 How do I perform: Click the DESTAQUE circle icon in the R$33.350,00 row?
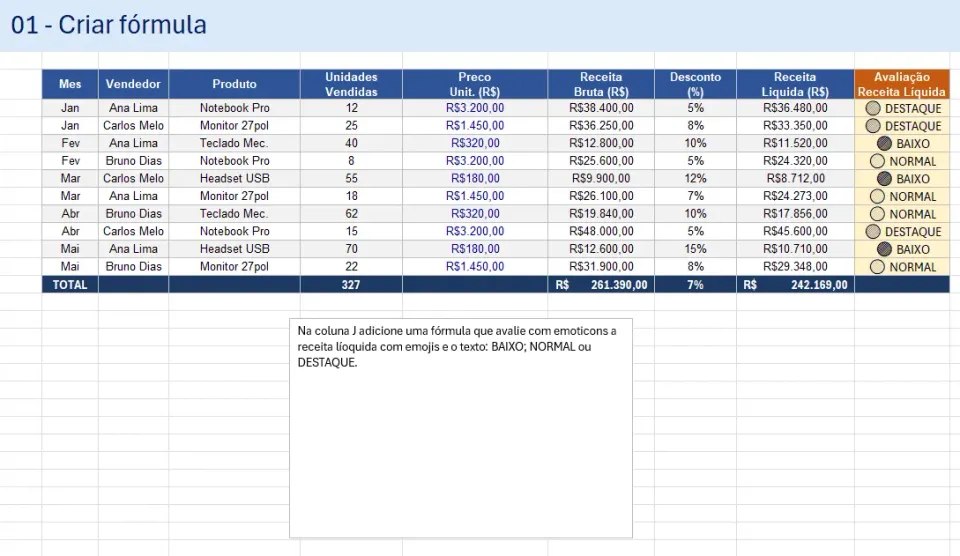point(873,126)
